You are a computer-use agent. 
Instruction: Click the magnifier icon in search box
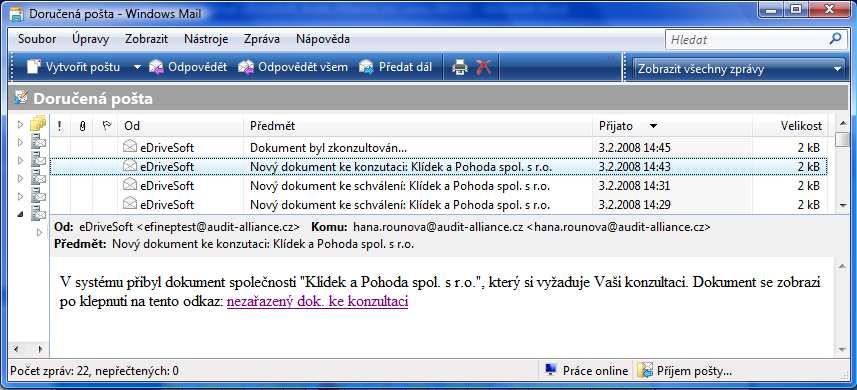pyautogui.click(x=835, y=39)
